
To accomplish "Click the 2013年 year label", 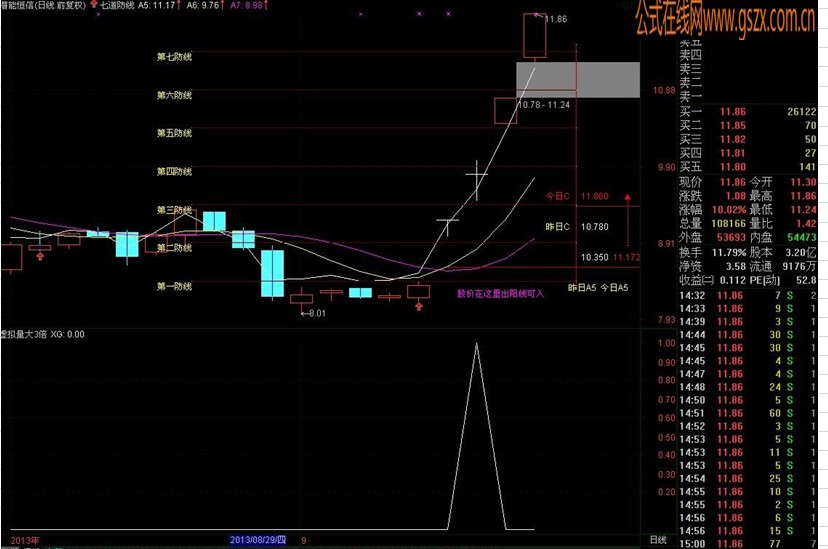I will (x=24, y=540).
